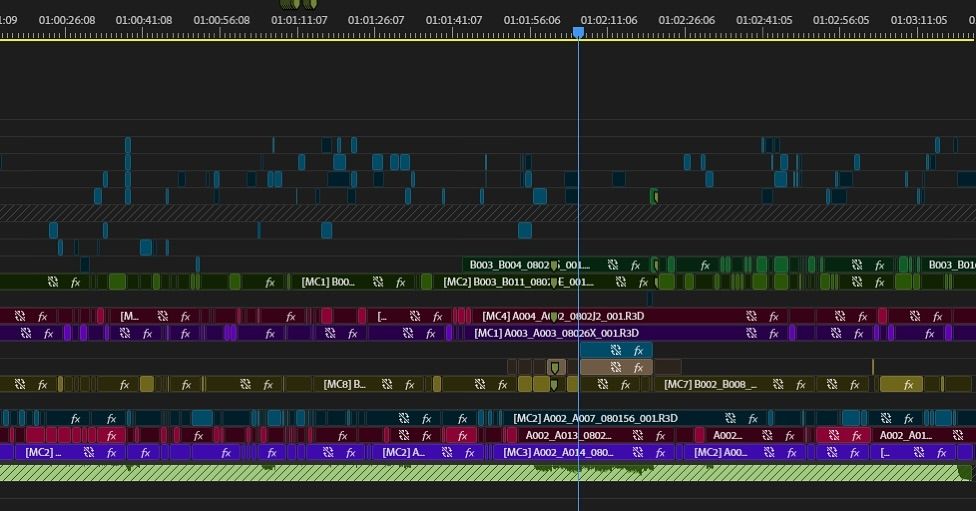Screen dimensions: 976x511
Task: Click ruler at timecode 01:00:56:08
Action: 222,21
